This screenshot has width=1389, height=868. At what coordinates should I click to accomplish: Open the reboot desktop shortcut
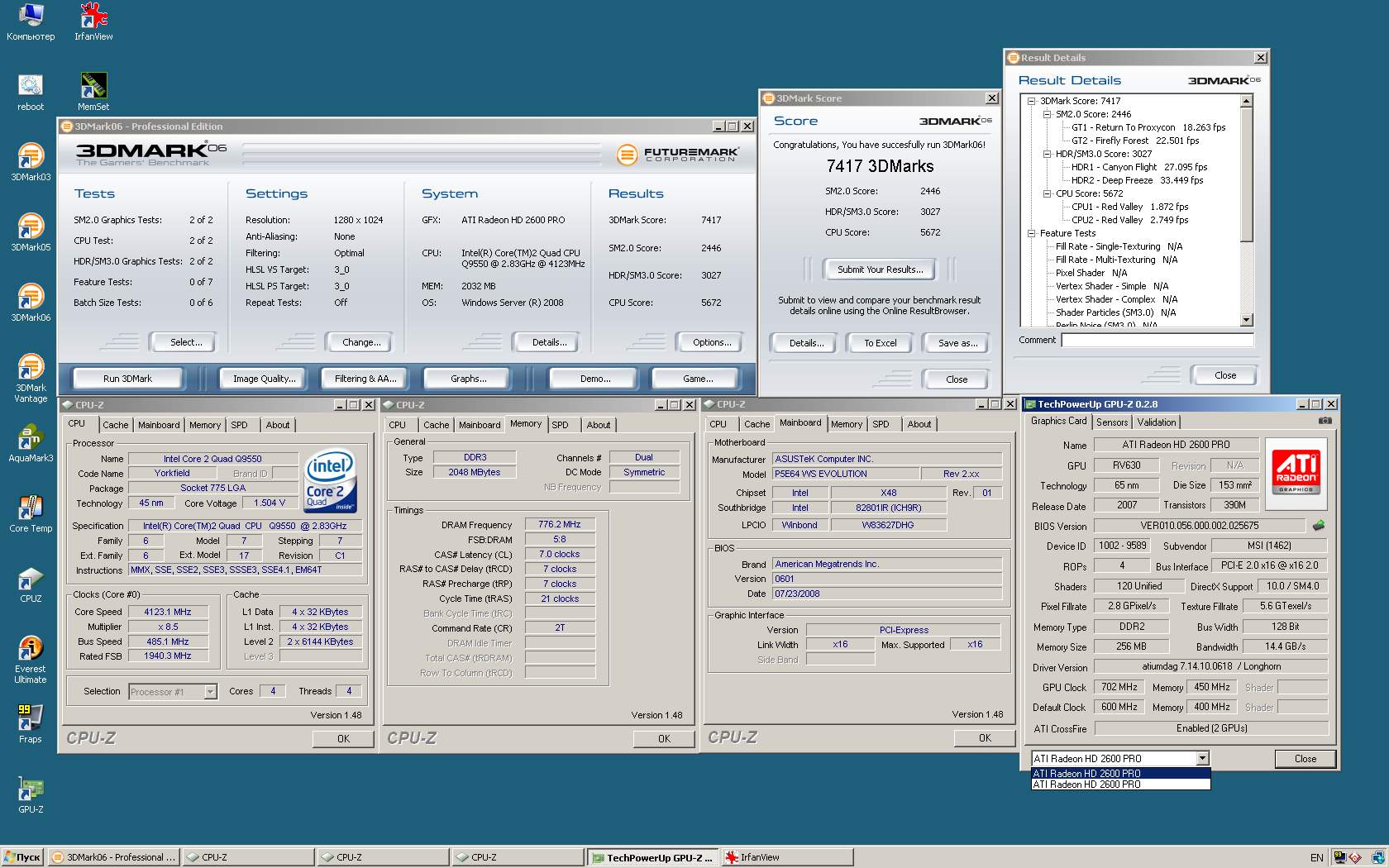coord(31,93)
